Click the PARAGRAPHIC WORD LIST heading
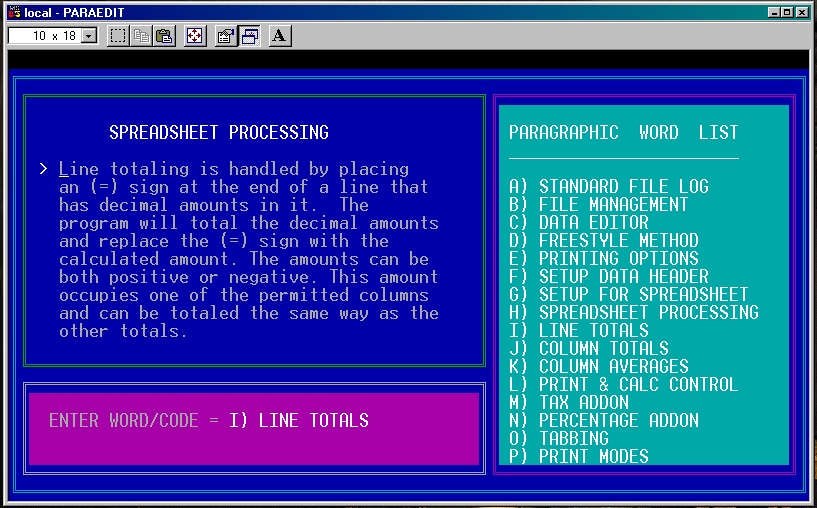The image size is (817, 508). (x=624, y=132)
